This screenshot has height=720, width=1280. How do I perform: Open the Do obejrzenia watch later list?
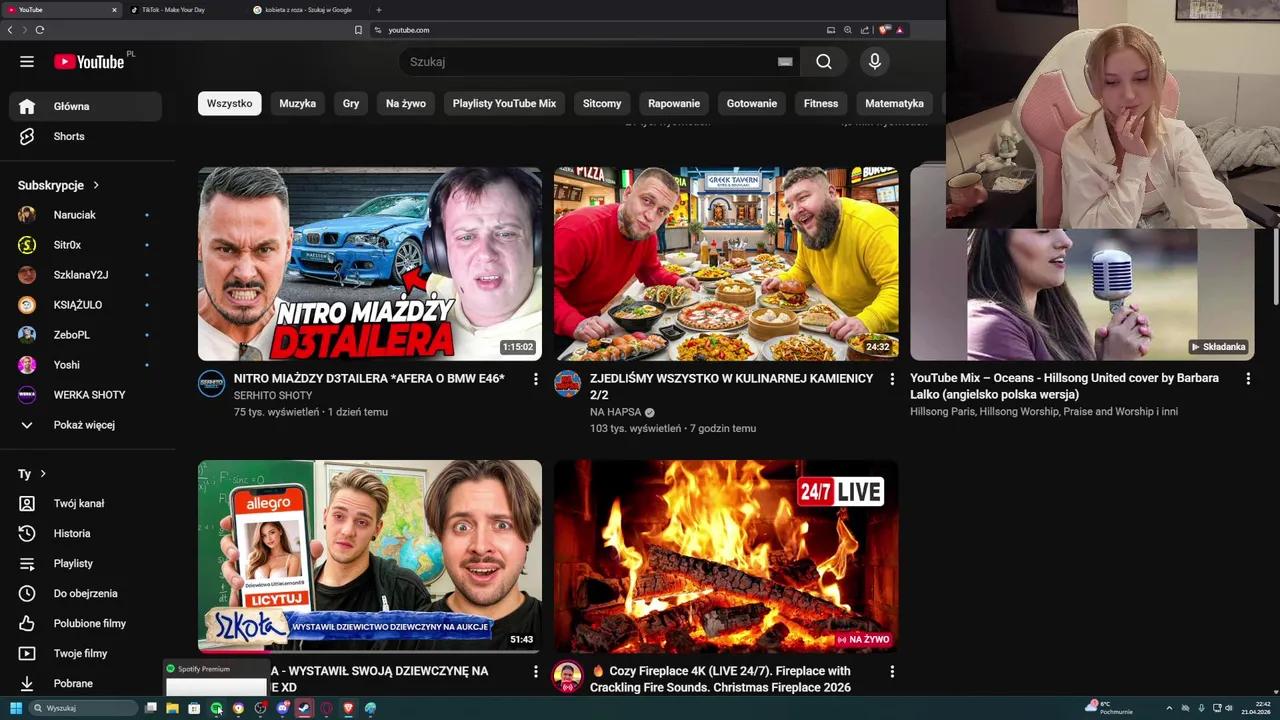tap(86, 593)
